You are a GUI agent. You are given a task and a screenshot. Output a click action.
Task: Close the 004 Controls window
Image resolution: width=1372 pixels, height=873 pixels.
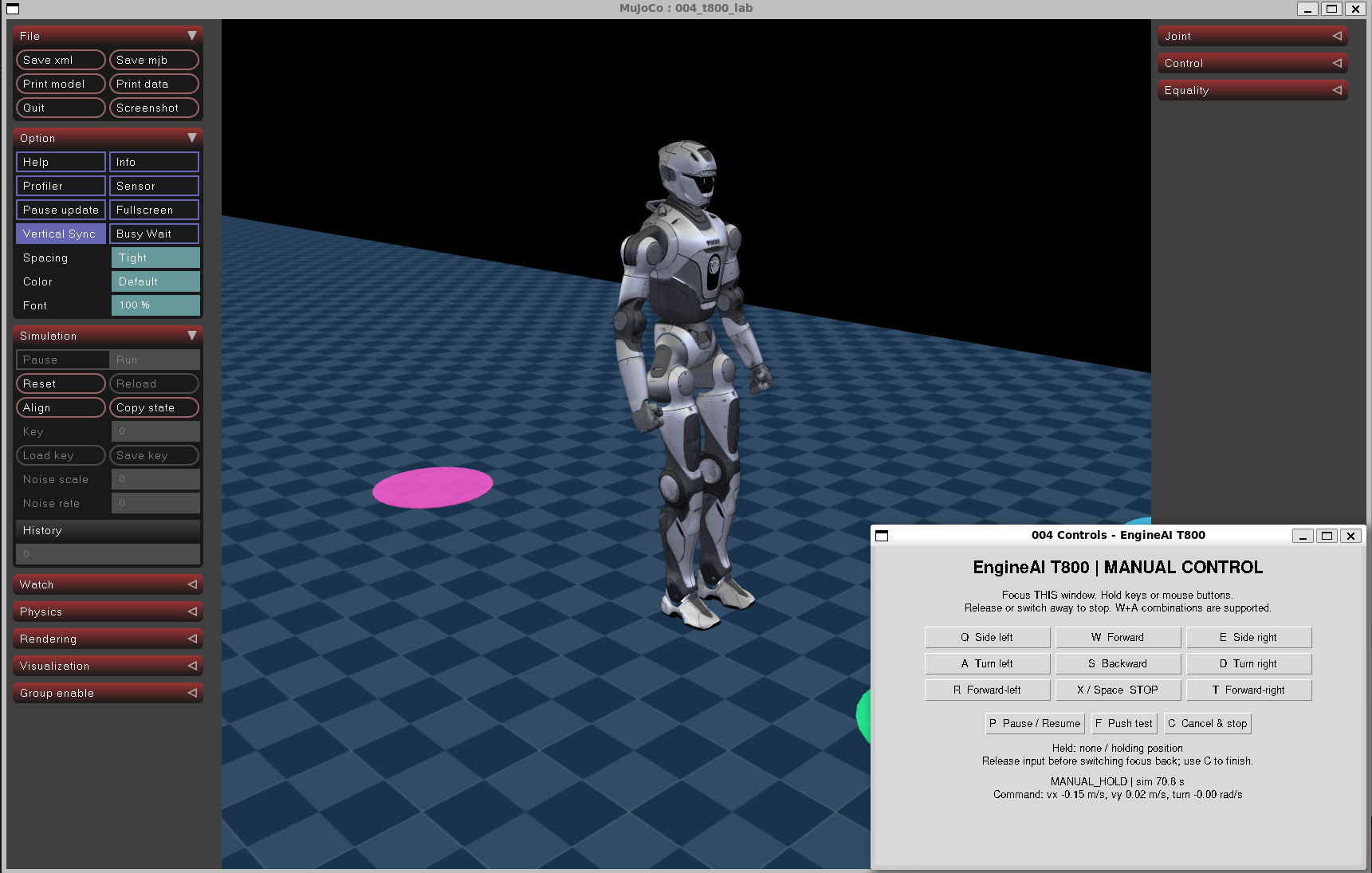click(x=1350, y=536)
